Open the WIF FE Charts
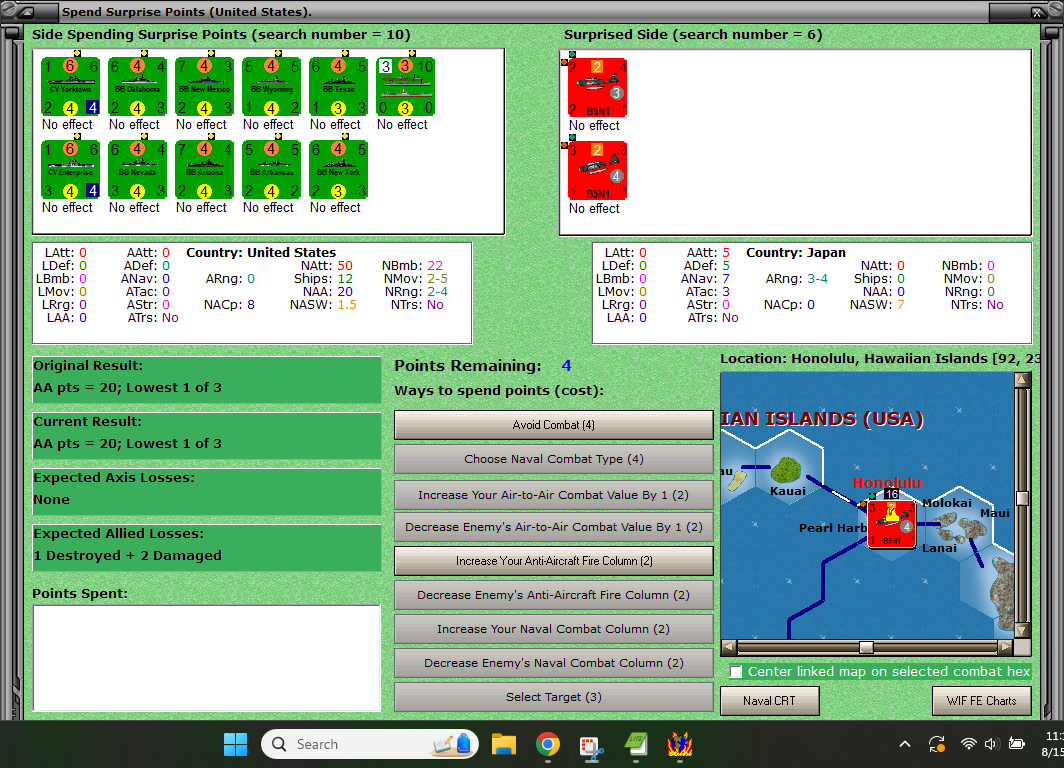1064x768 pixels. pyautogui.click(x=981, y=701)
